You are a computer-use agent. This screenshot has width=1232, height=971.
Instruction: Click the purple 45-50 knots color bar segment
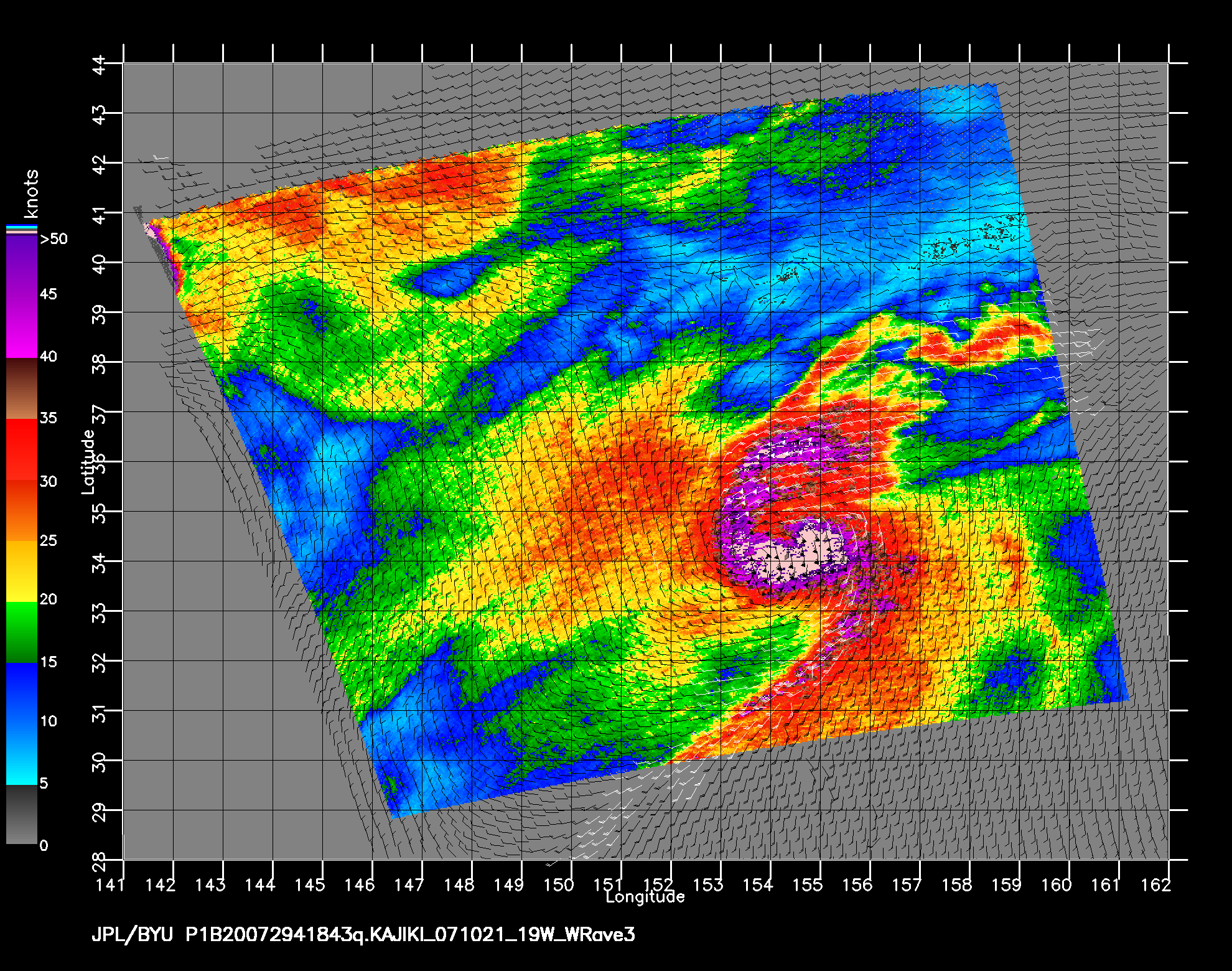(x=22, y=266)
